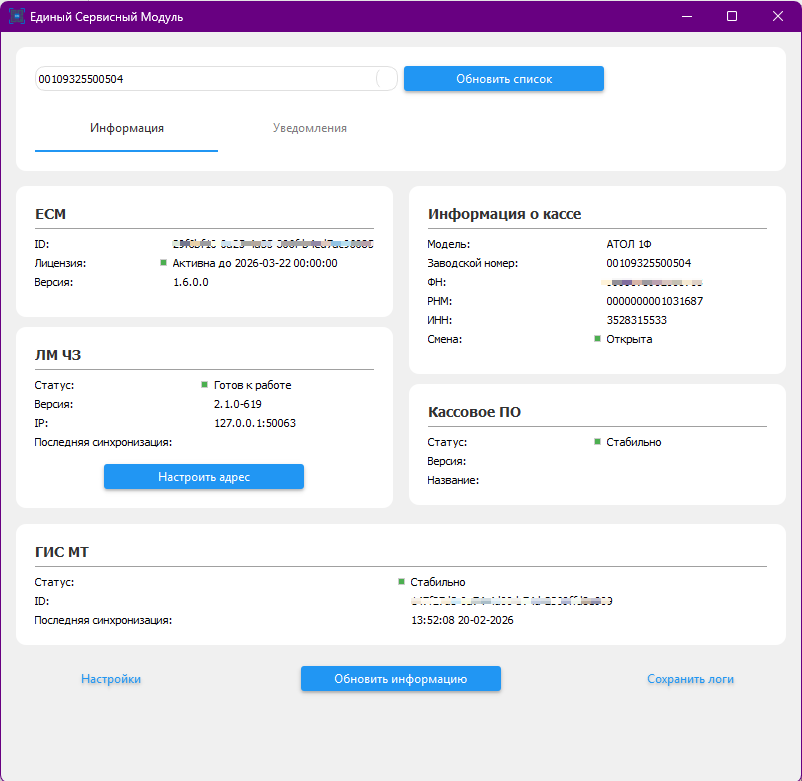Open the Уведомления tab
This screenshot has width=802, height=781.
coord(310,129)
